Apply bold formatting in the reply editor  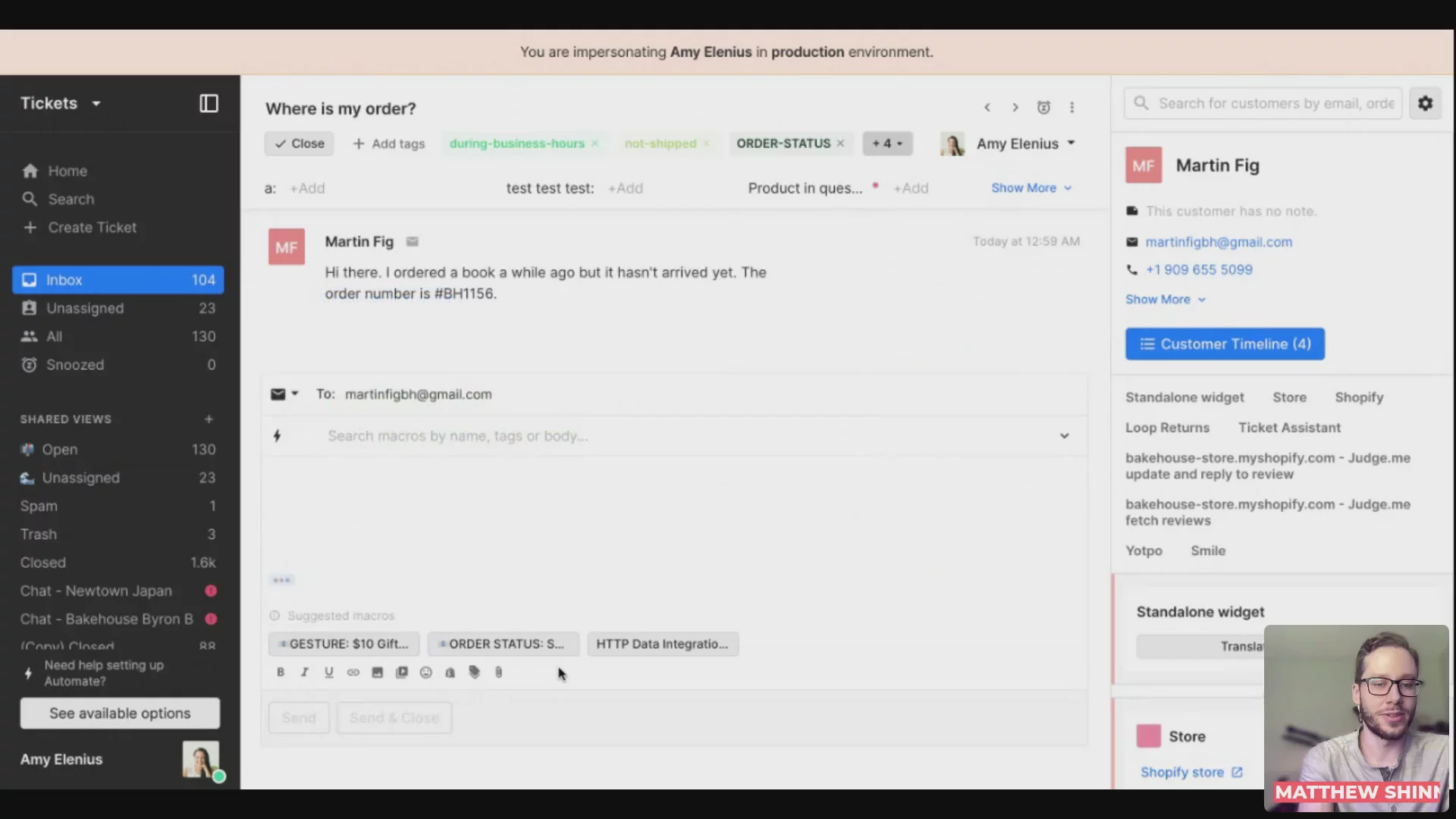click(281, 672)
